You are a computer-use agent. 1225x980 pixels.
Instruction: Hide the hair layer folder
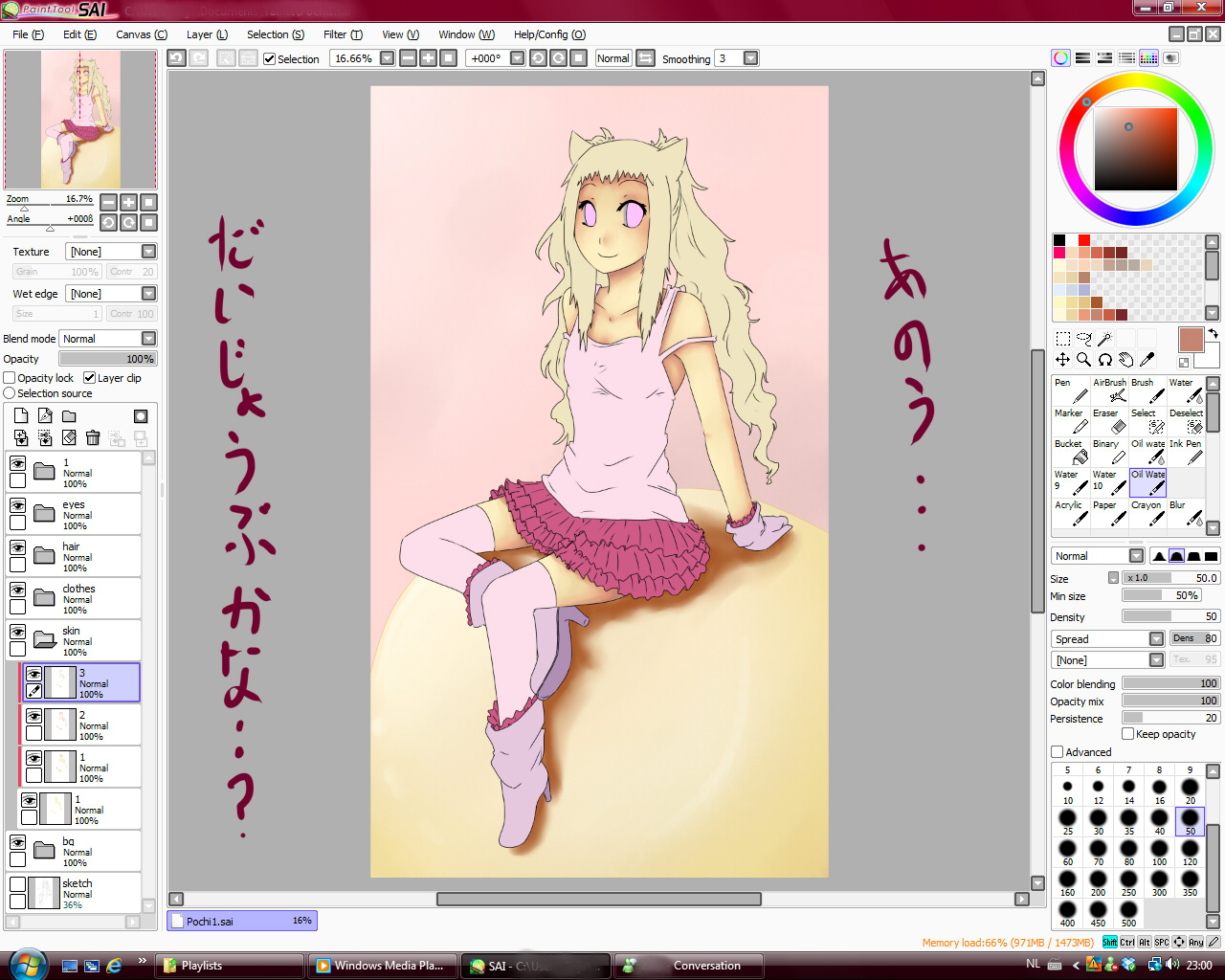(17, 547)
